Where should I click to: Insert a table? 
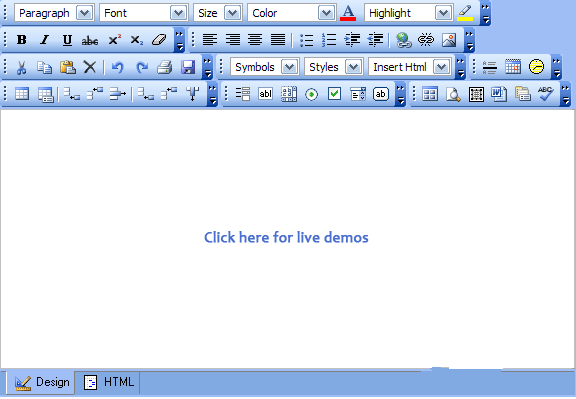(x=22, y=94)
